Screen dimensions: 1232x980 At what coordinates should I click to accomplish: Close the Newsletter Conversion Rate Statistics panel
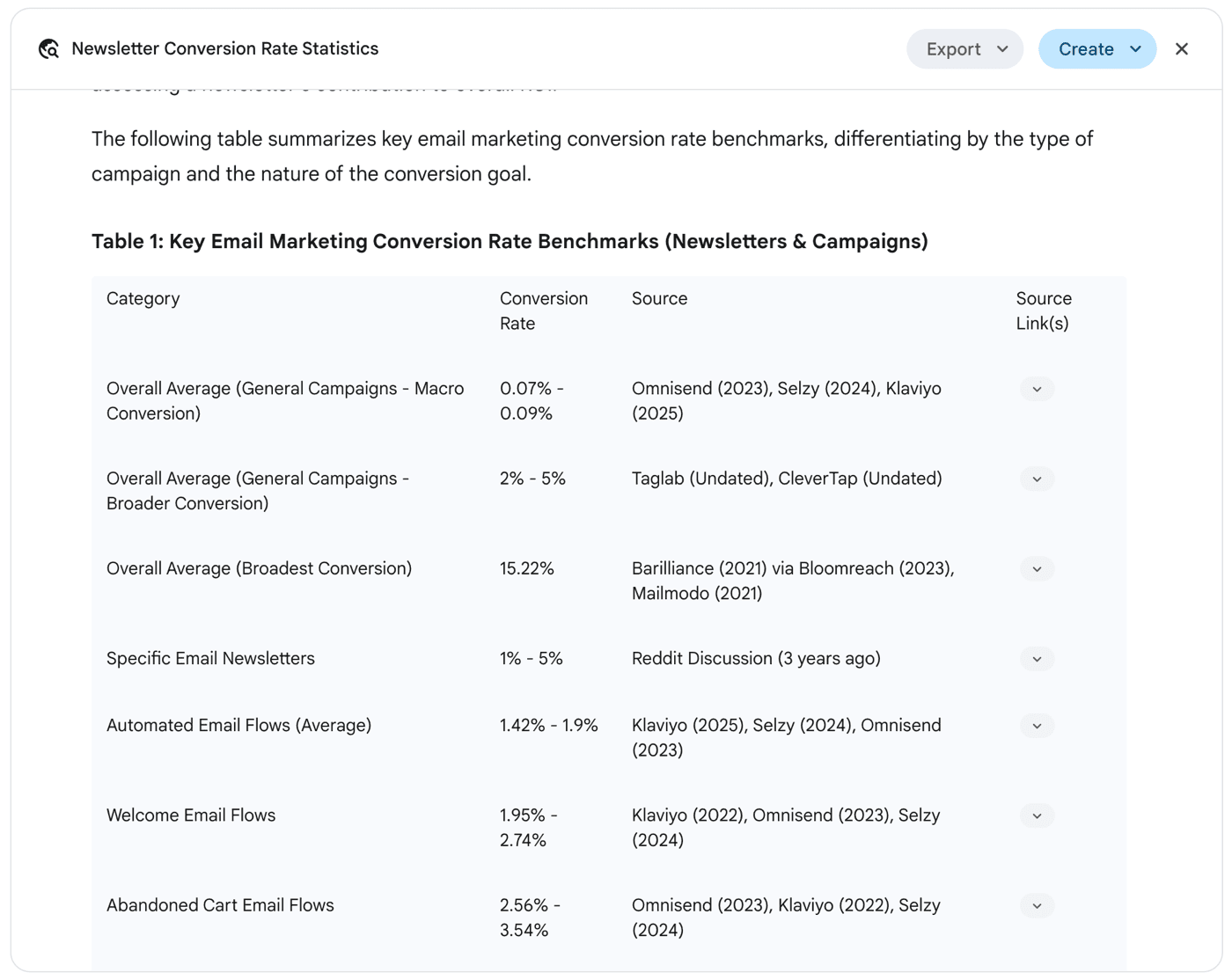(1182, 49)
